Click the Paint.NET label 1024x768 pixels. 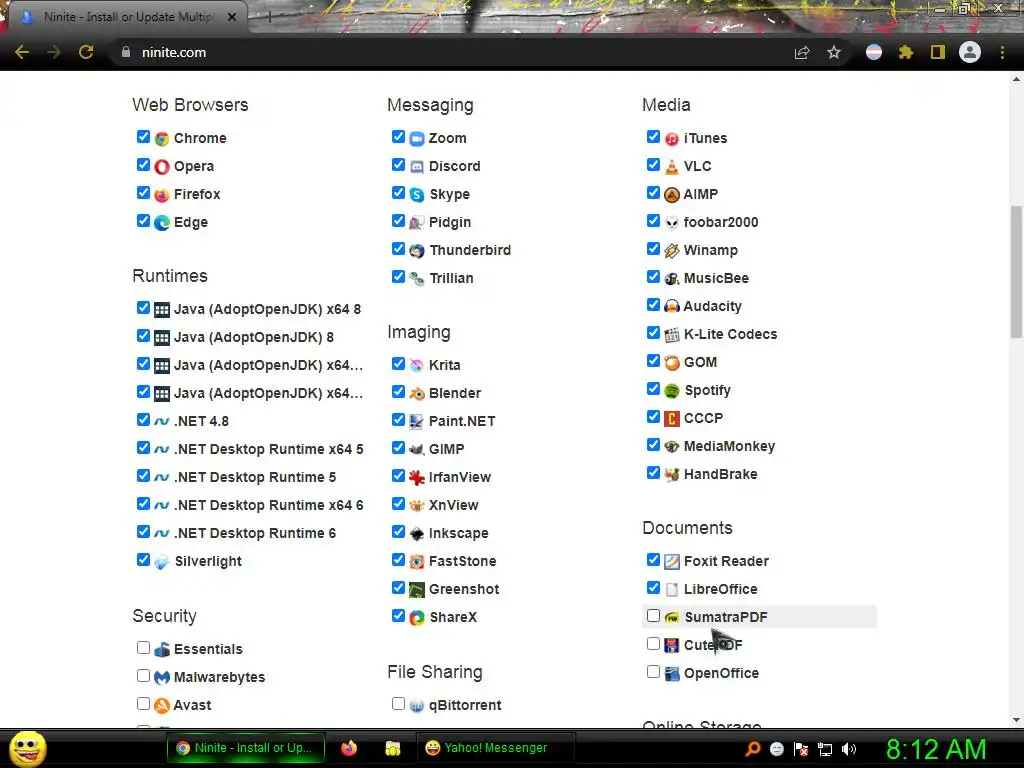pos(462,421)
